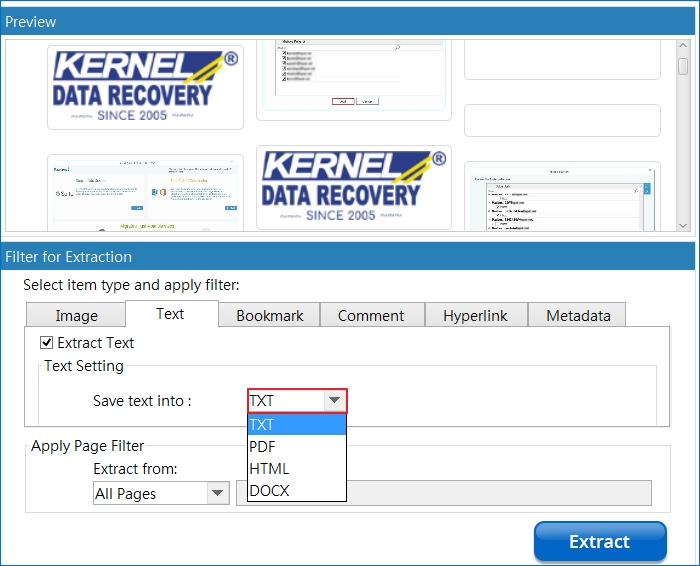Collapse the Save text into dropdown arrow
700x566 pixels.
pos(334,400)
